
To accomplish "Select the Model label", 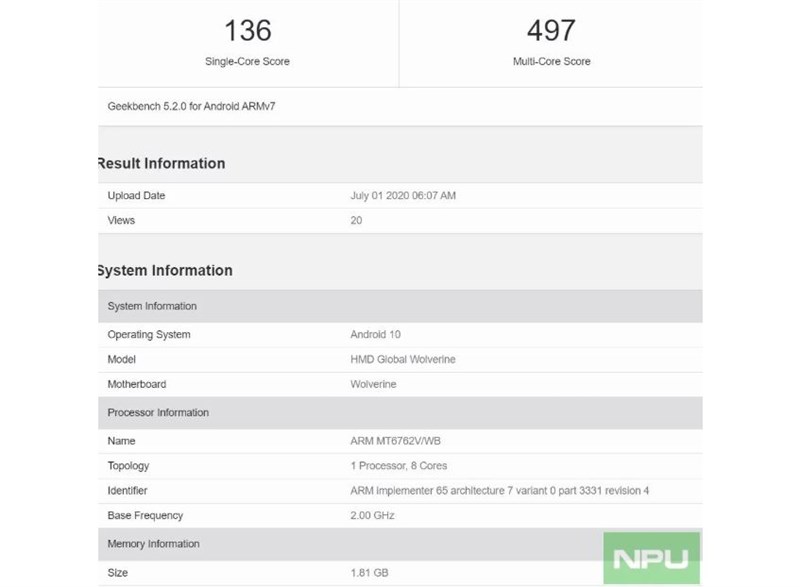I will pyautogui.click(x=121, y=359).
